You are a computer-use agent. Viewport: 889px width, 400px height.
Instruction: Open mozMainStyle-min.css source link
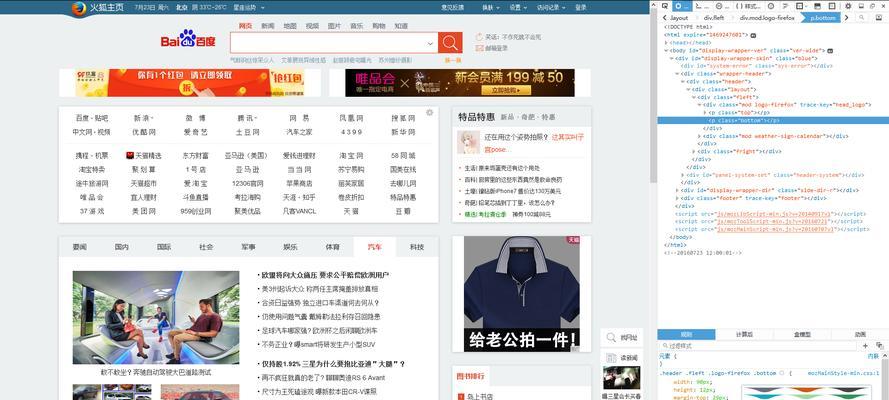[843, 373]
